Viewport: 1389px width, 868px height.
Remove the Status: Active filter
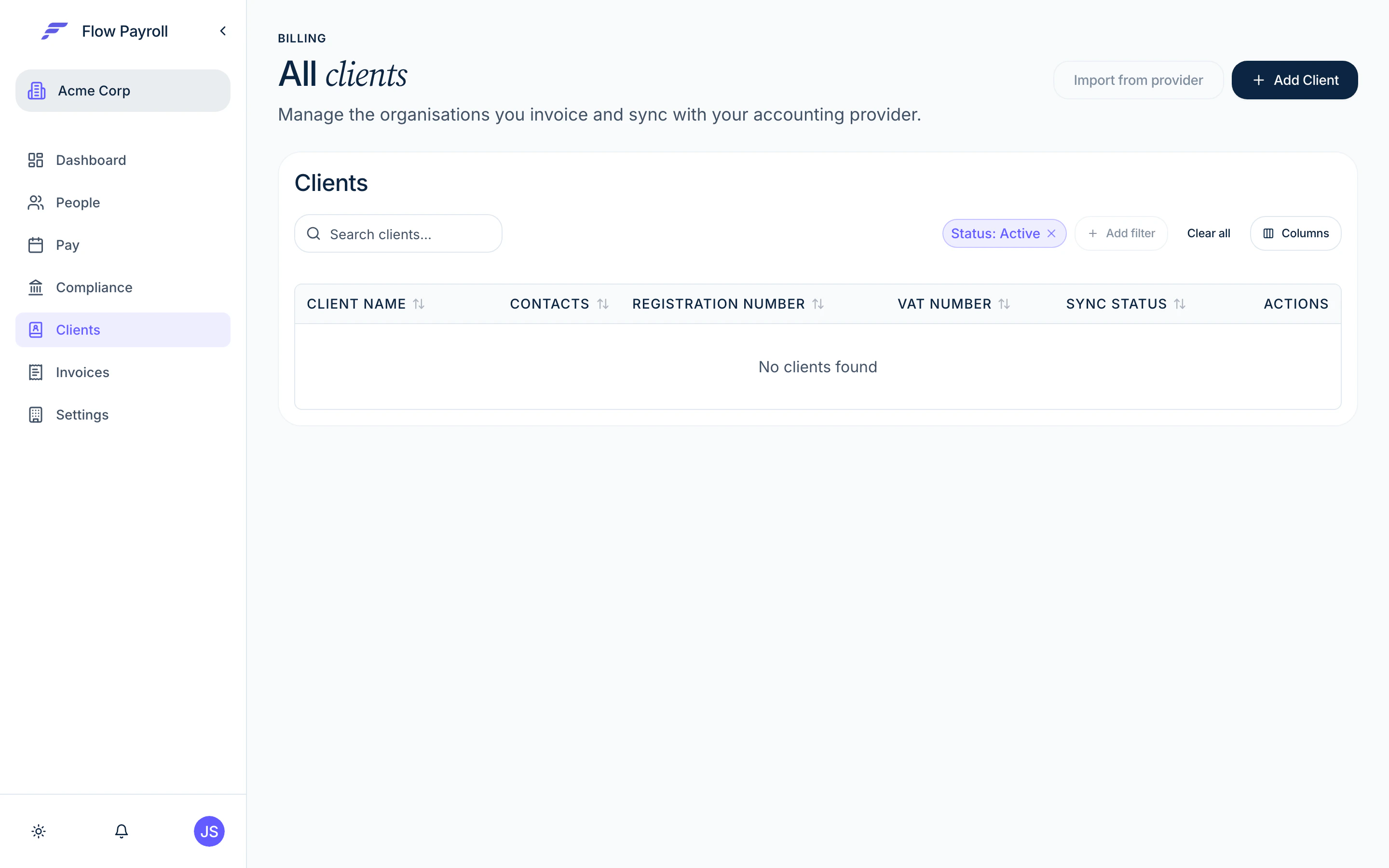click(1051, 234)
